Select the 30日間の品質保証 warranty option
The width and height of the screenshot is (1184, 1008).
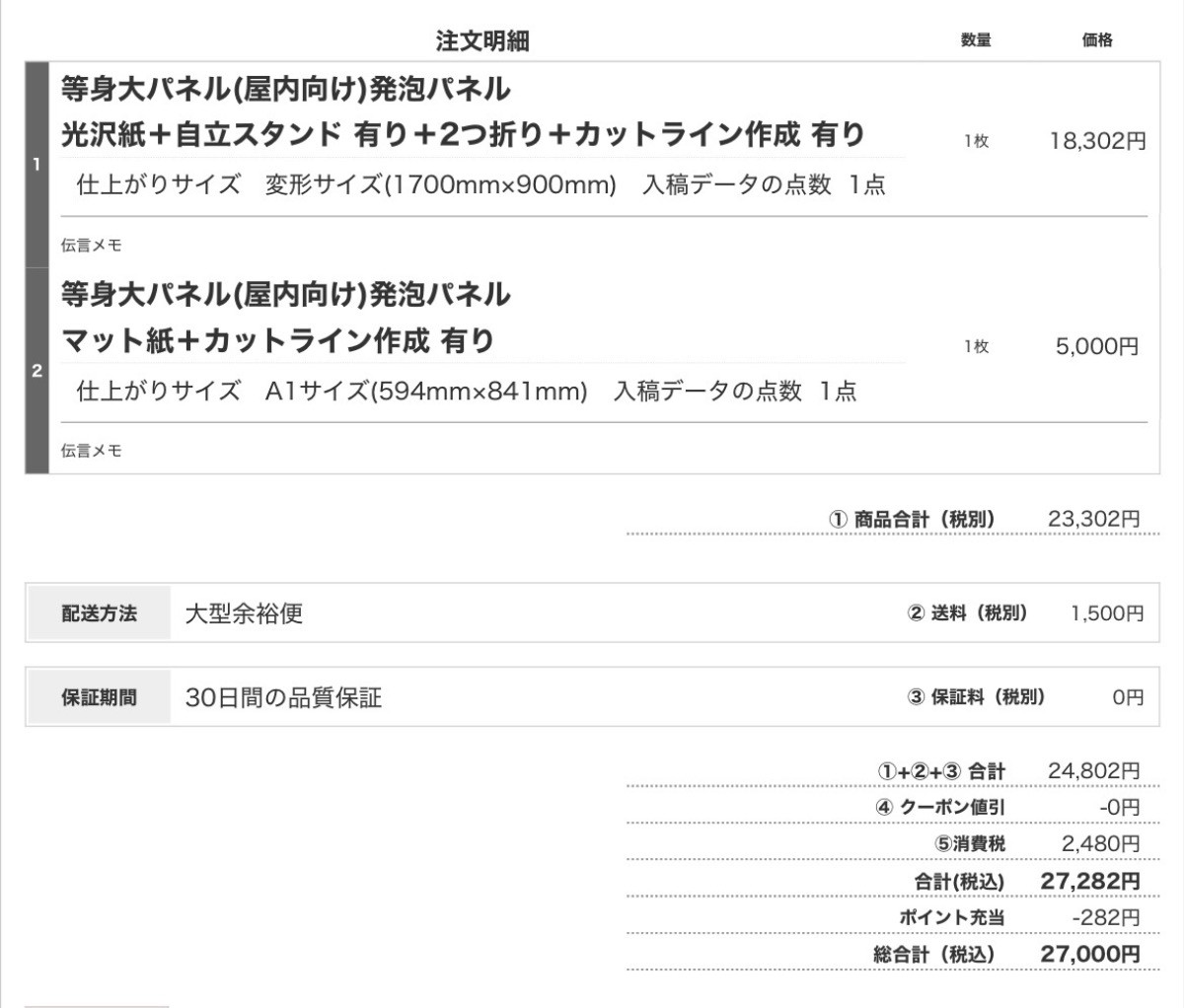pyautogui.click(x=283, y=698)
